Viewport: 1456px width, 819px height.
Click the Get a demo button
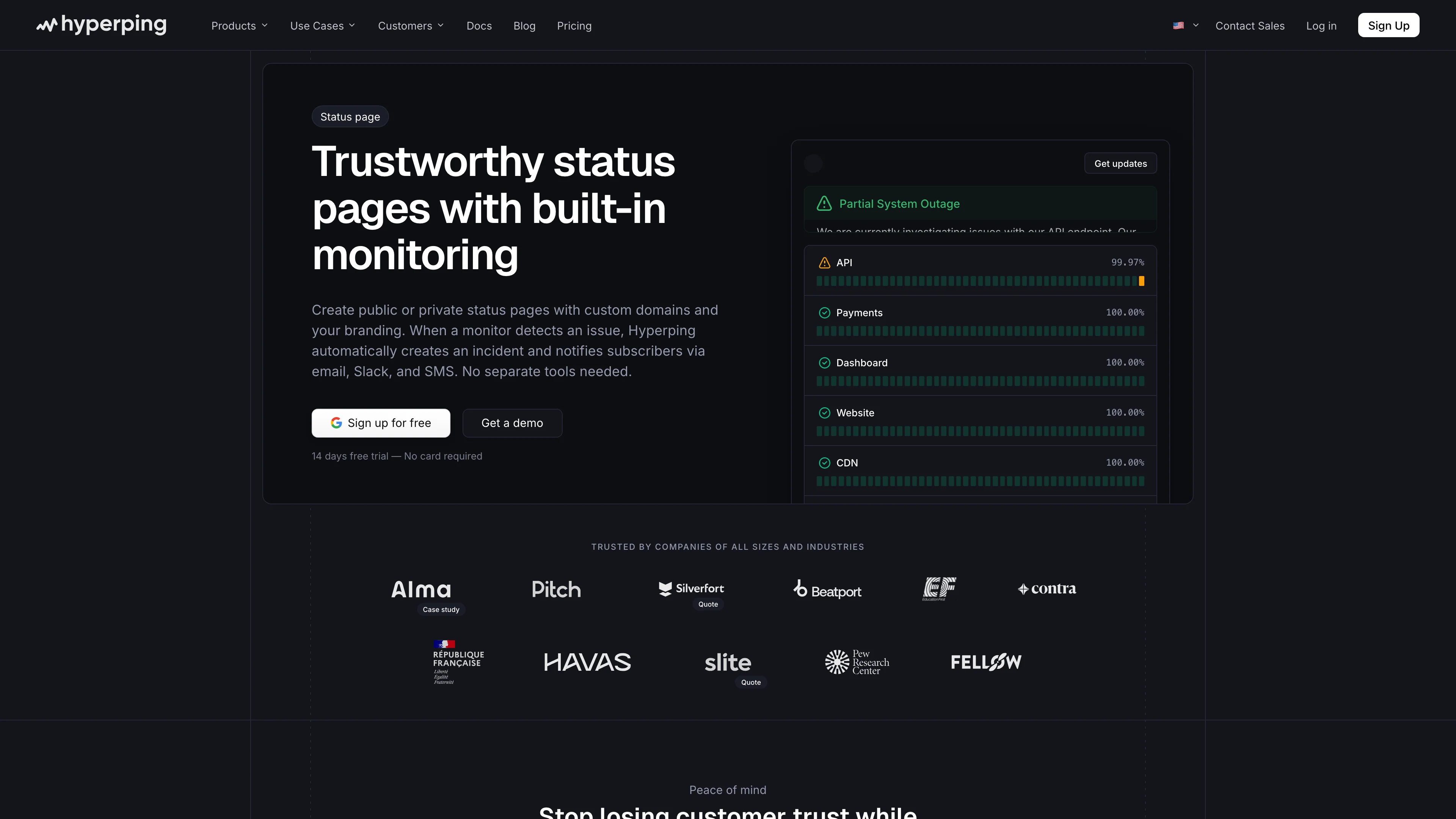pyautogui.click(x=512, y=423)
